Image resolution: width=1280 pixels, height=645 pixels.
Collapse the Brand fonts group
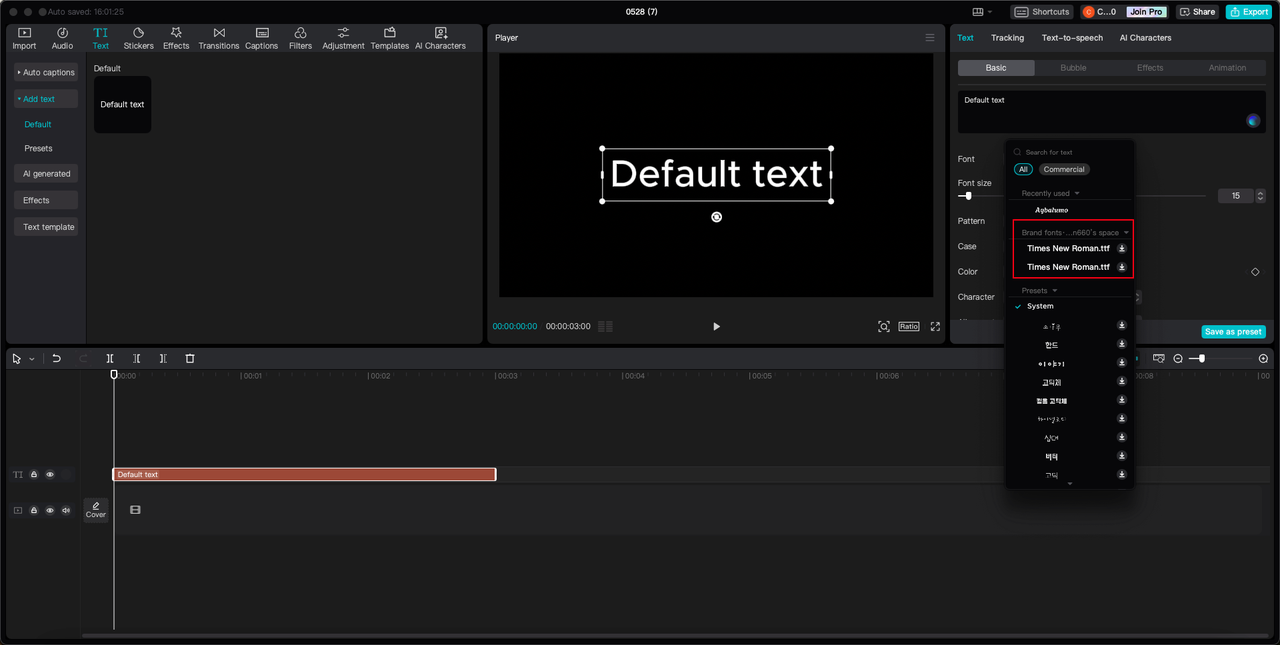(x=1126, y=233)
